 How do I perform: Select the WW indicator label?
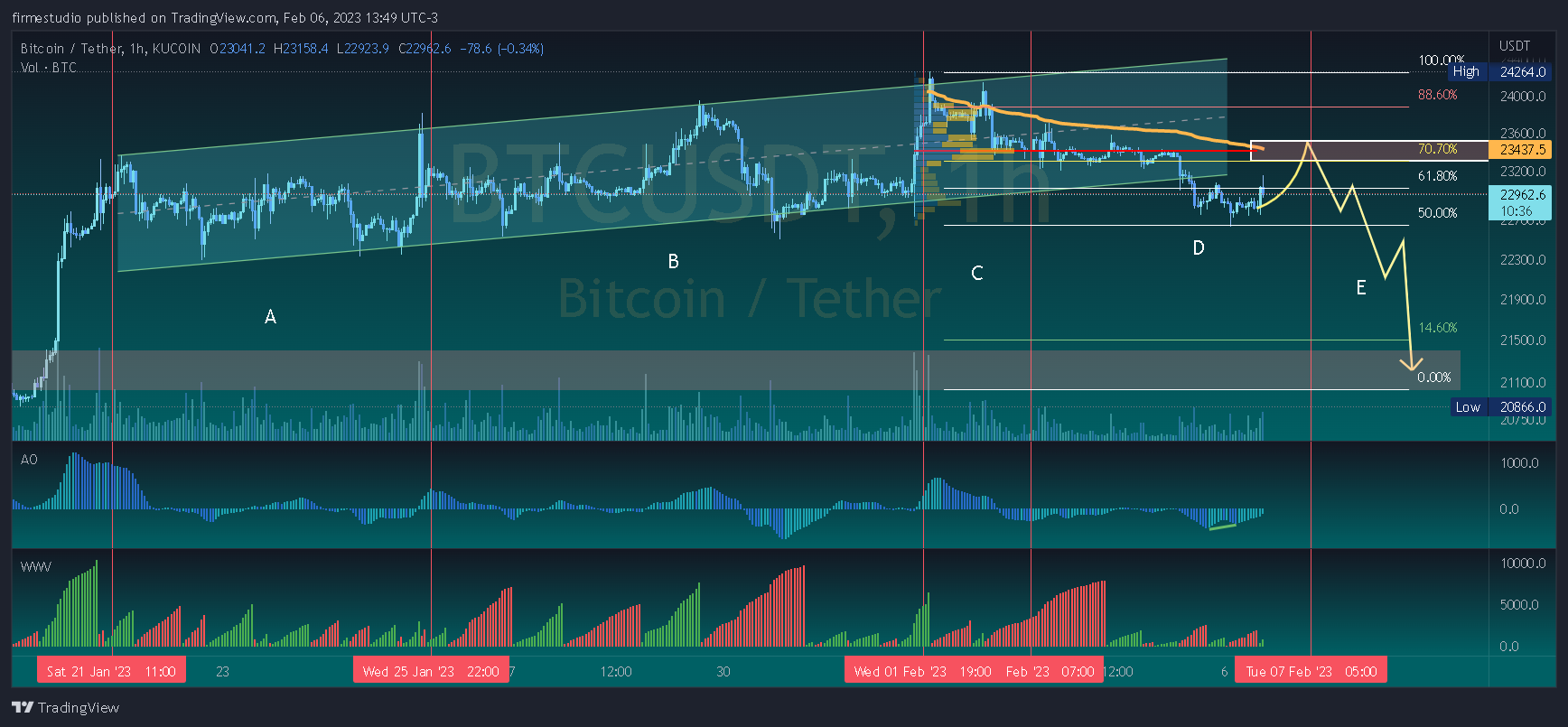pos(36,567)
